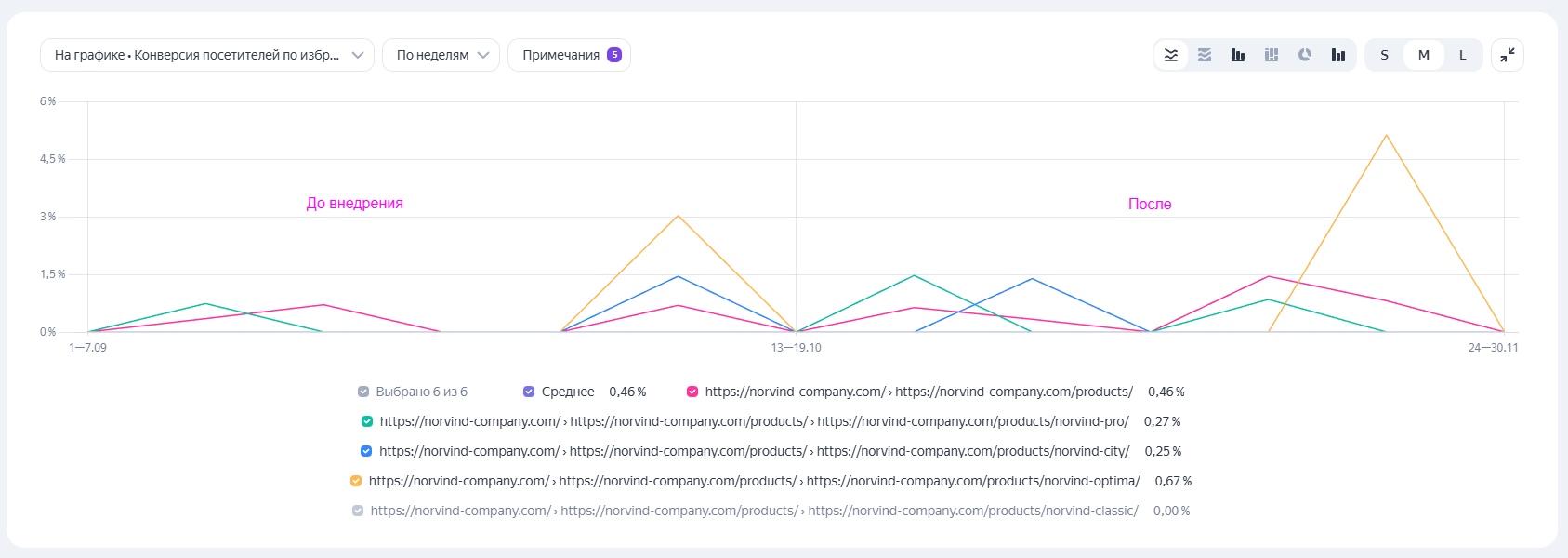1568x558 pixels.
Task: Click the 1,5 % y-axis label
Action: point(53,274)
